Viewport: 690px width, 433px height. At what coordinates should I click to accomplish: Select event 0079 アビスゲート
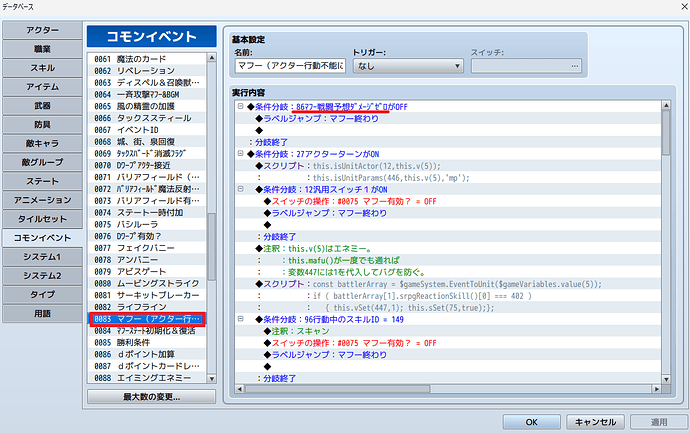pyautogui.click(x=147, y=272)
